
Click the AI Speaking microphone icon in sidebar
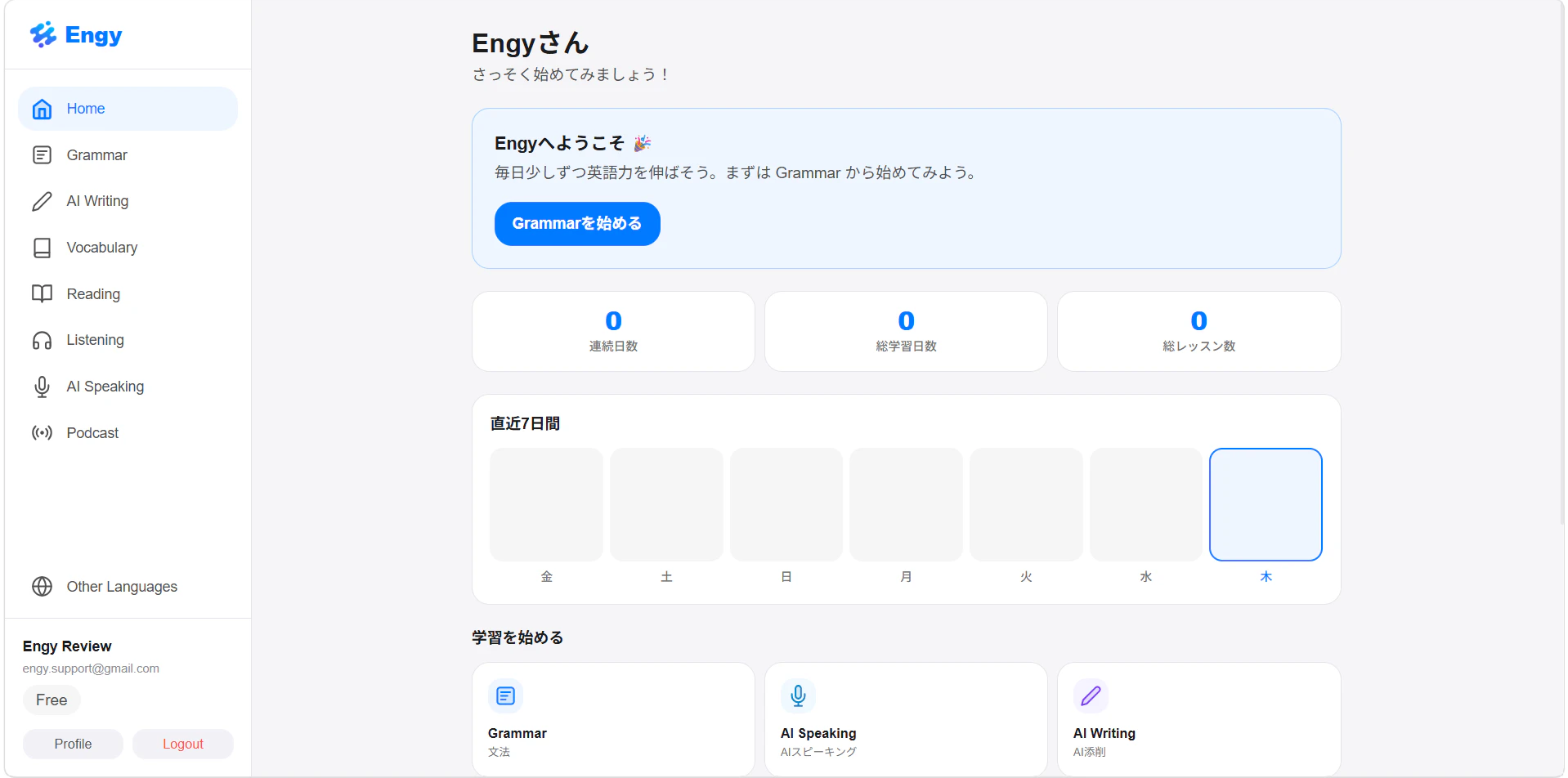(42, 387)
